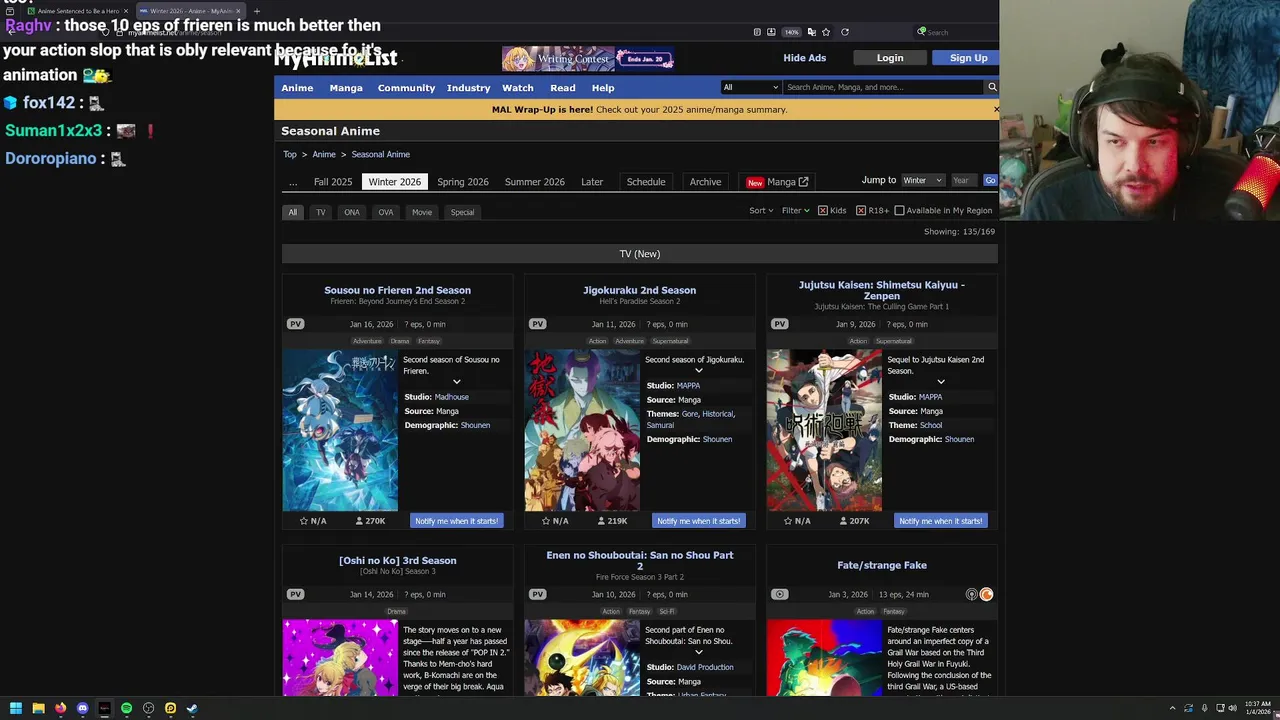Select the OVA type filter
This screenshot has height=720, width=1280.
coord(386,212)
